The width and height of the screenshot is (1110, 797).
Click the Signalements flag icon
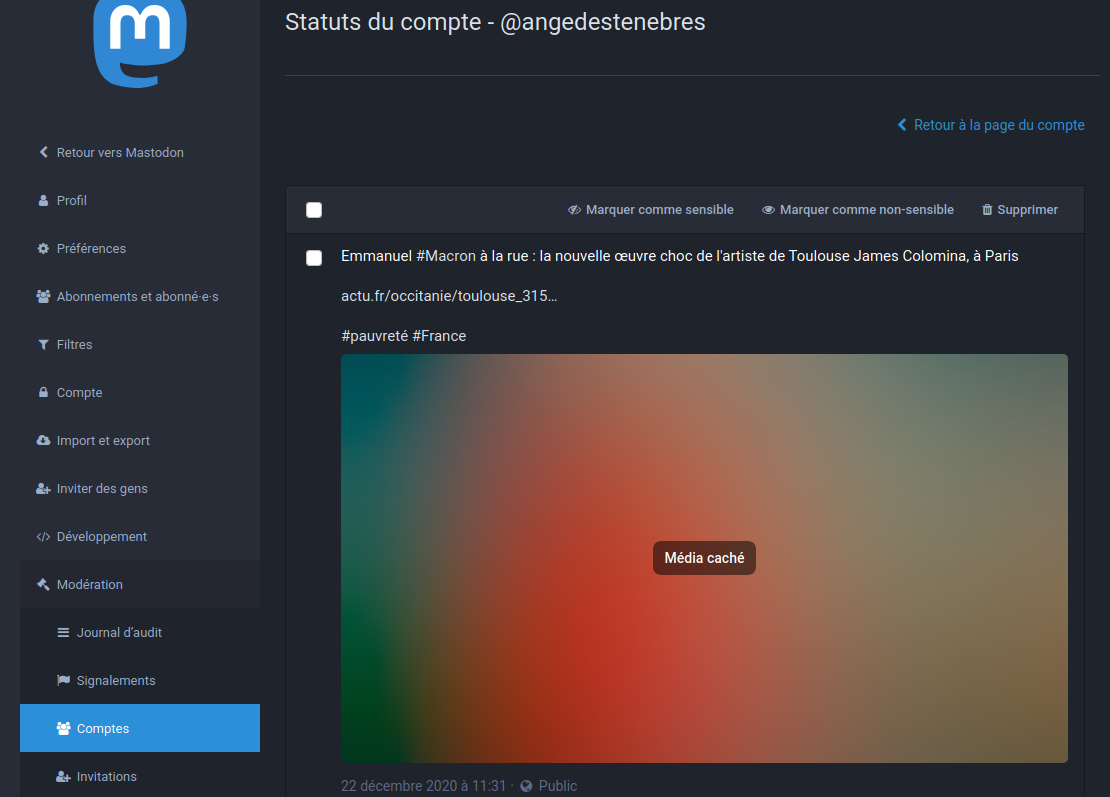63,681
